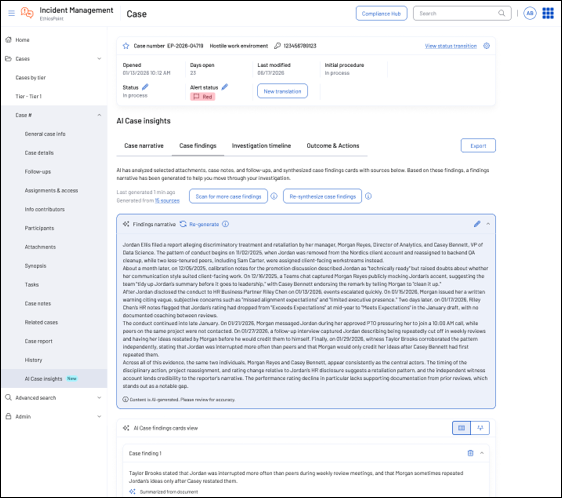Click the info icon beside Scan button
The width and height of the screenshot is (562, 498).
274,196
